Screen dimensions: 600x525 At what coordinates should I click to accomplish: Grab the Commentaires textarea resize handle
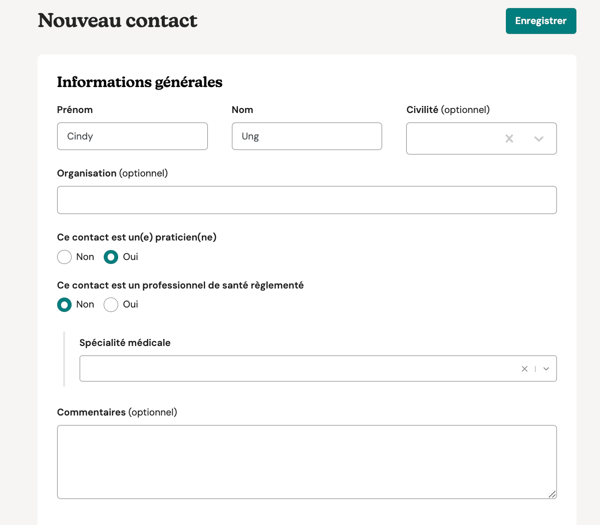(x=552, y=493)
